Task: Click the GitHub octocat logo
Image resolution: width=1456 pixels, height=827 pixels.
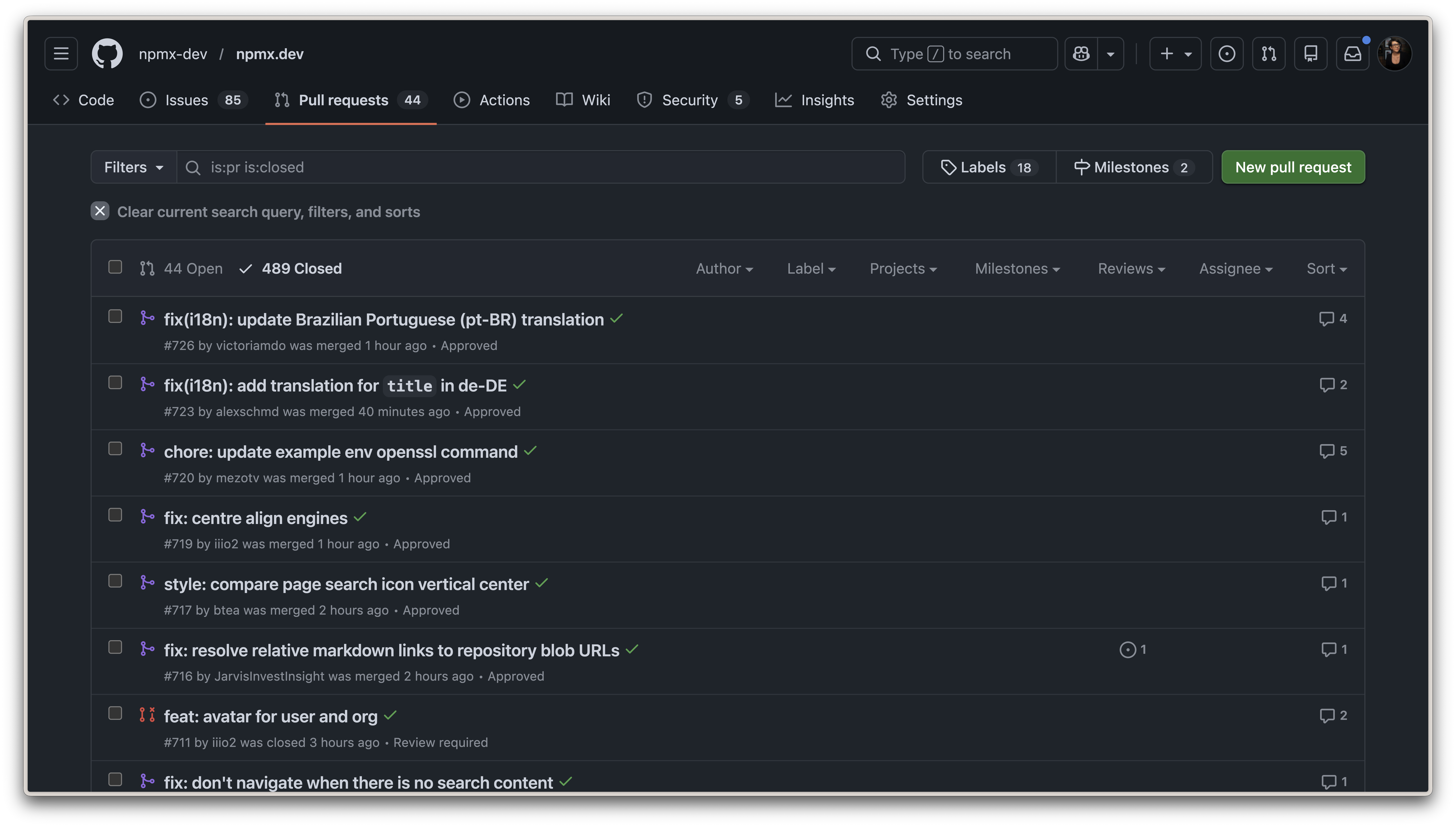Action: tap(107, 53)
